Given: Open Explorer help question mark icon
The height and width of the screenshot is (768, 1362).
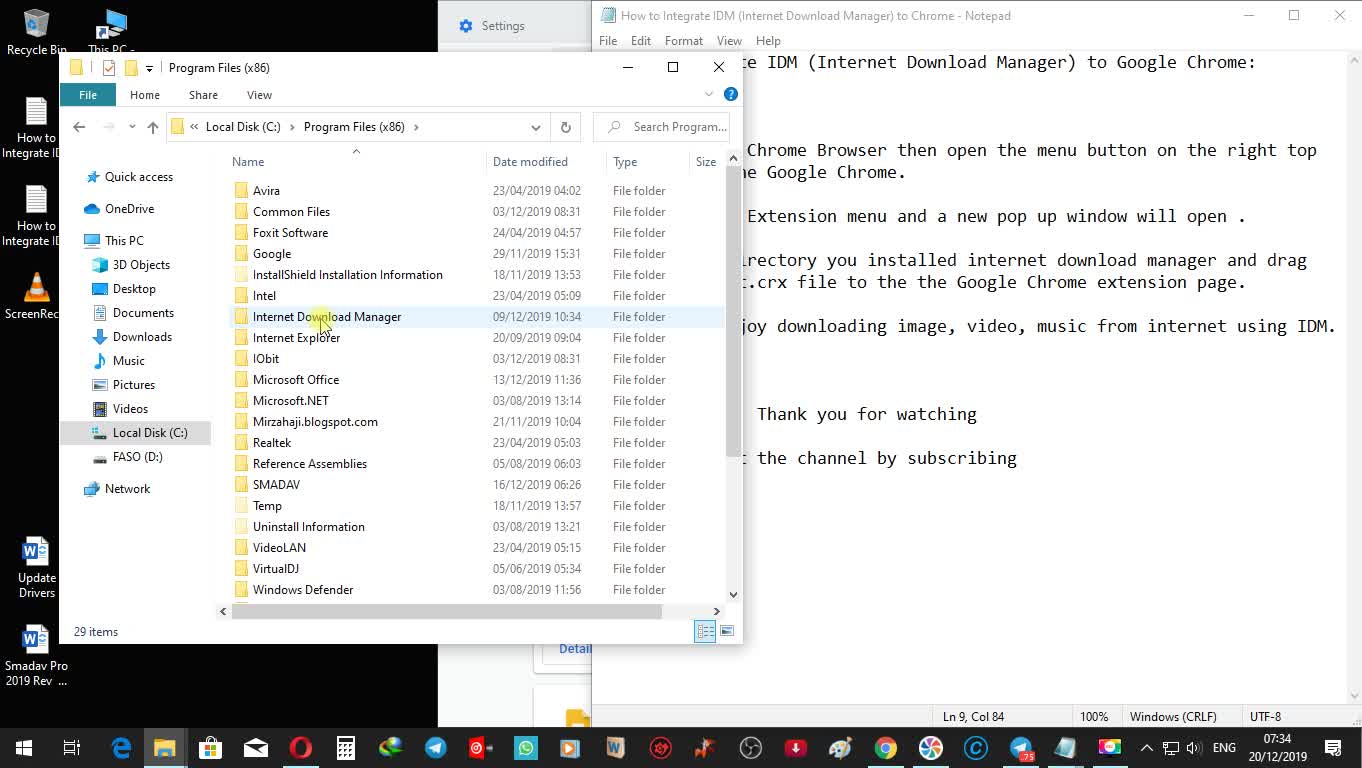Looking at the screenshot, I should coord(731,94).
